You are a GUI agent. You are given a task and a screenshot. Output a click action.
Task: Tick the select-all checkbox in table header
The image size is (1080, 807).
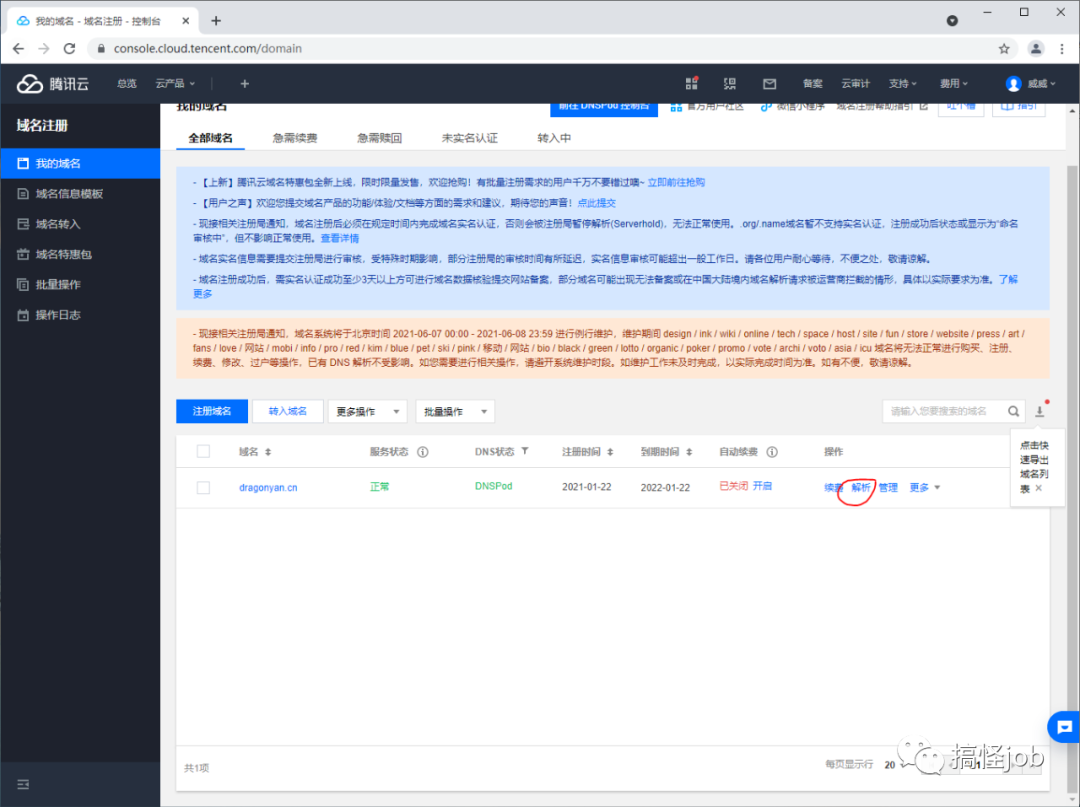coord(203,452)
